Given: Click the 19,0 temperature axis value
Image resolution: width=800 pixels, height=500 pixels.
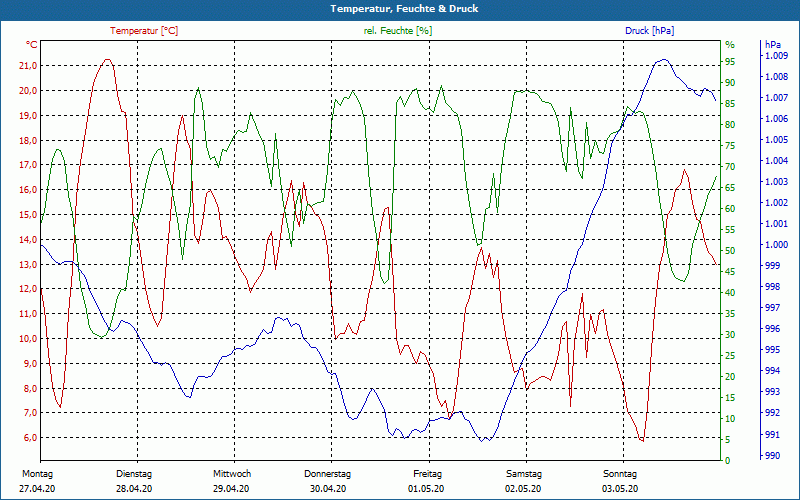Looking at the screenshot, I should point(28,116).
